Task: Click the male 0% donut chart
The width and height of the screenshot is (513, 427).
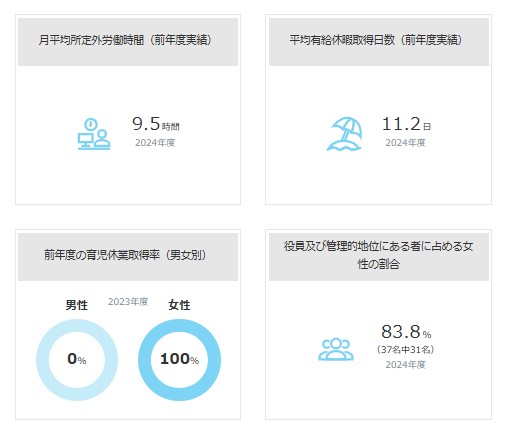Action: [77, 360]
